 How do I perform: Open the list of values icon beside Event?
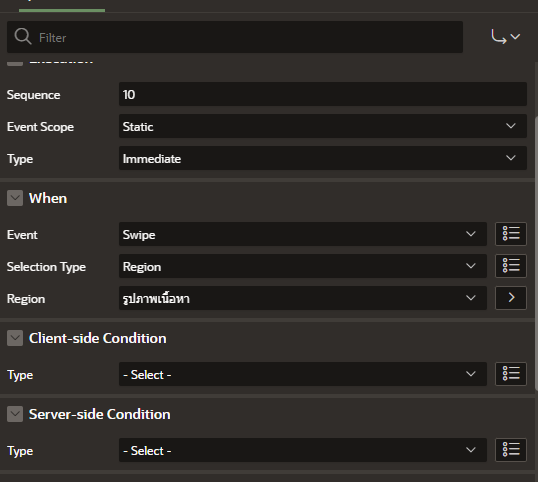(511, 234)
